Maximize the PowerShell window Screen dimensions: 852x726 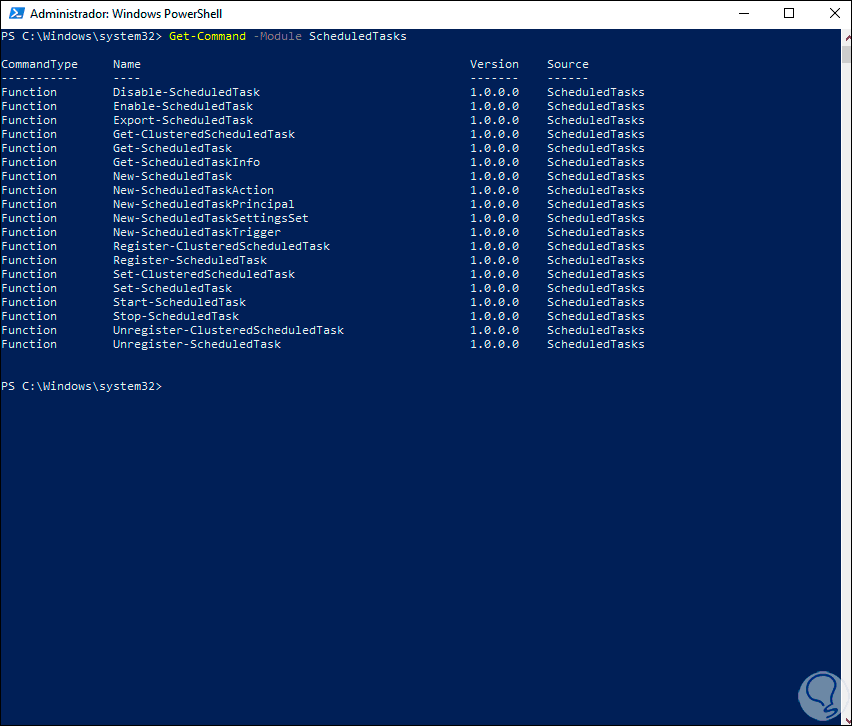(x=789, y=13)
